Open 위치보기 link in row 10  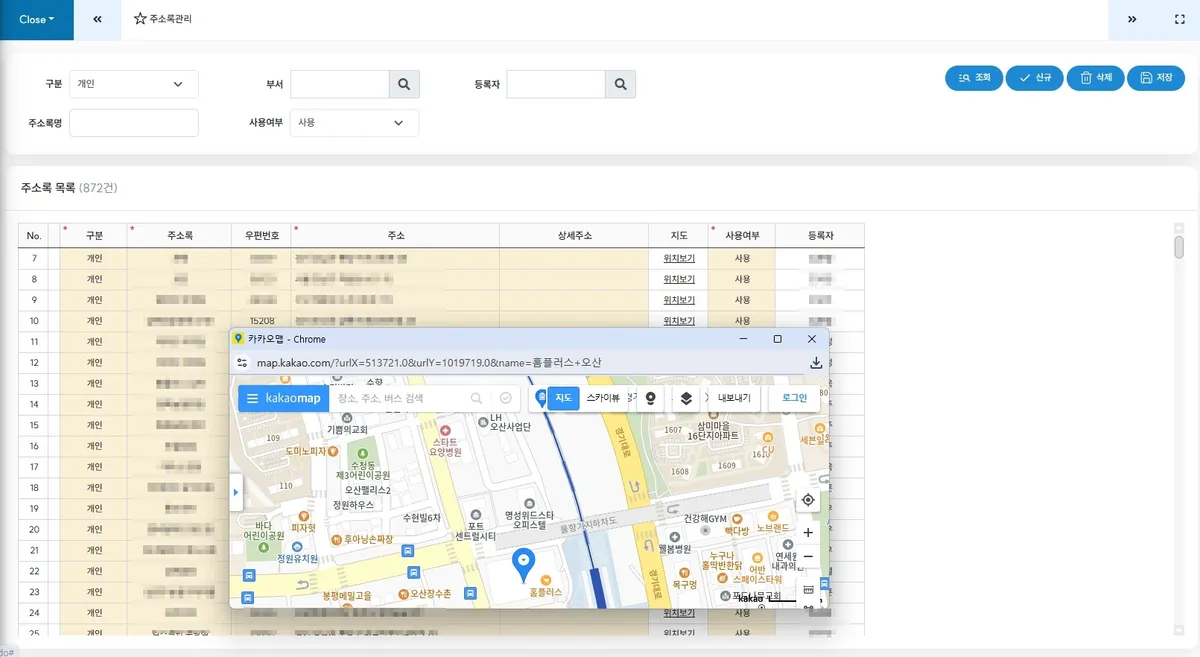pos(679,321)
